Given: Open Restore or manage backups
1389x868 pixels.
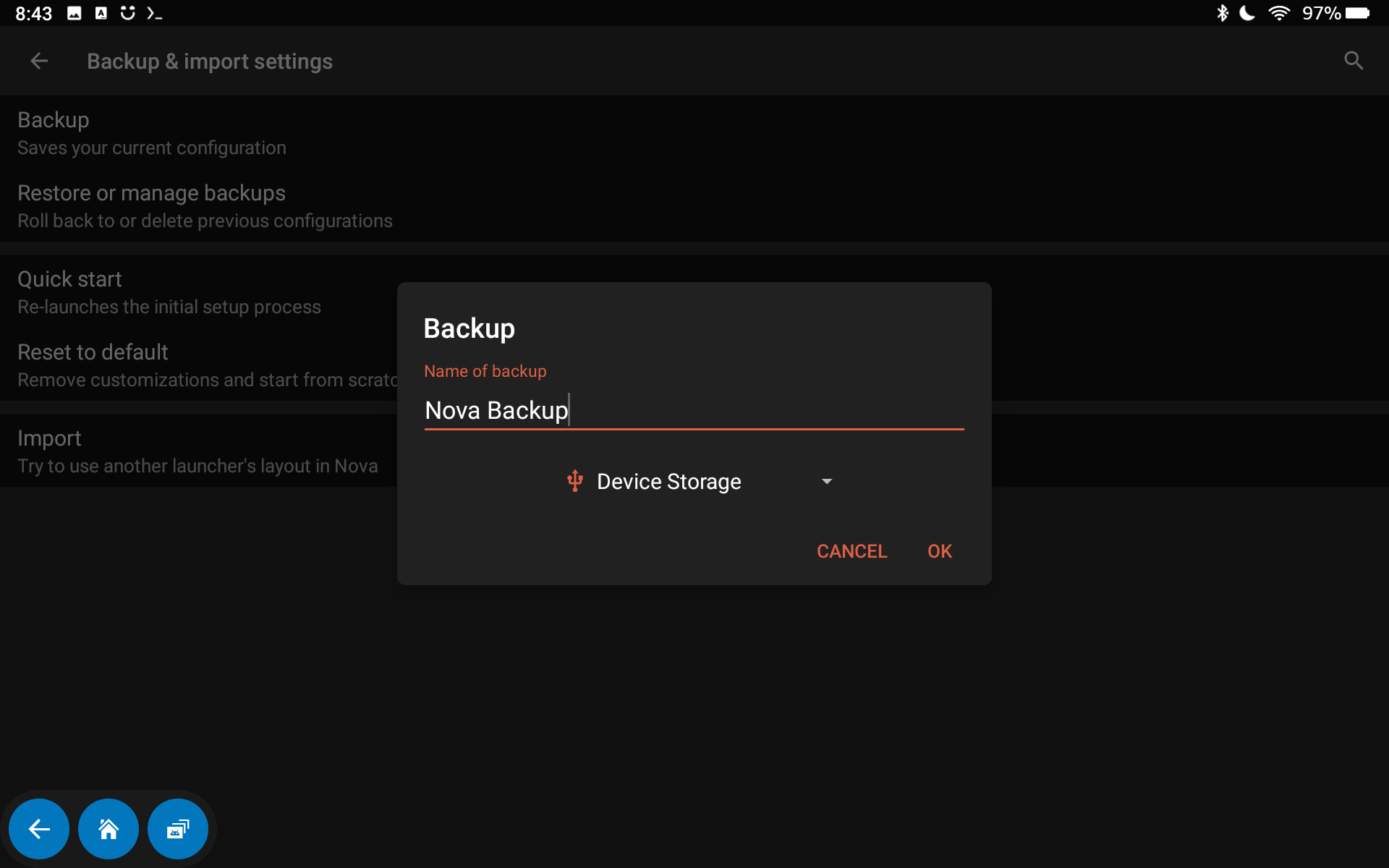Looking at the screenshot, I should tap(694, 205).
